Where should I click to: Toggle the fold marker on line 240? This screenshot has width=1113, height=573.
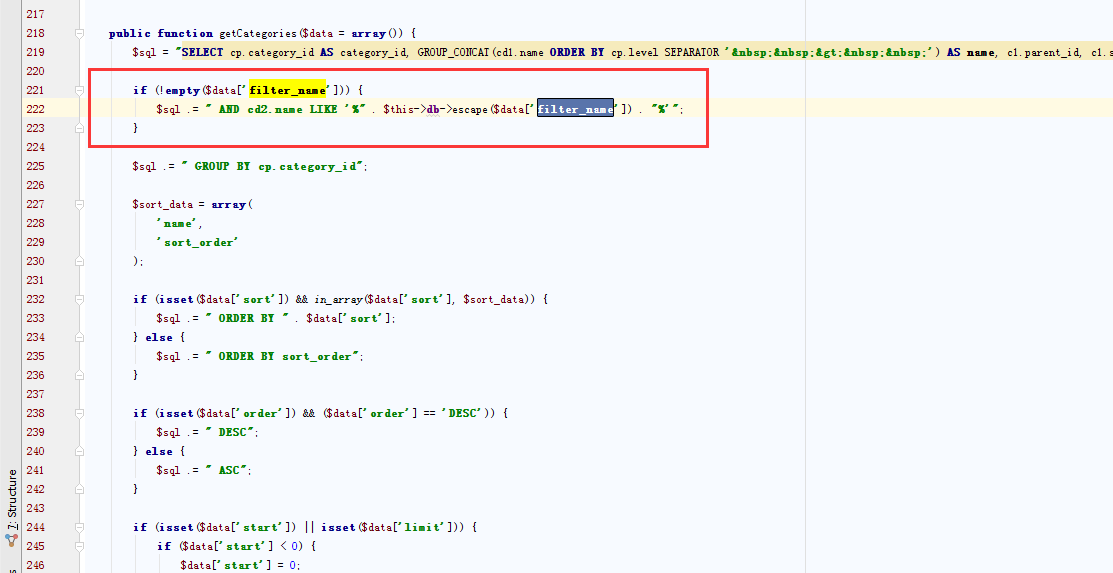pyautogui.click(x=80, y=451)
